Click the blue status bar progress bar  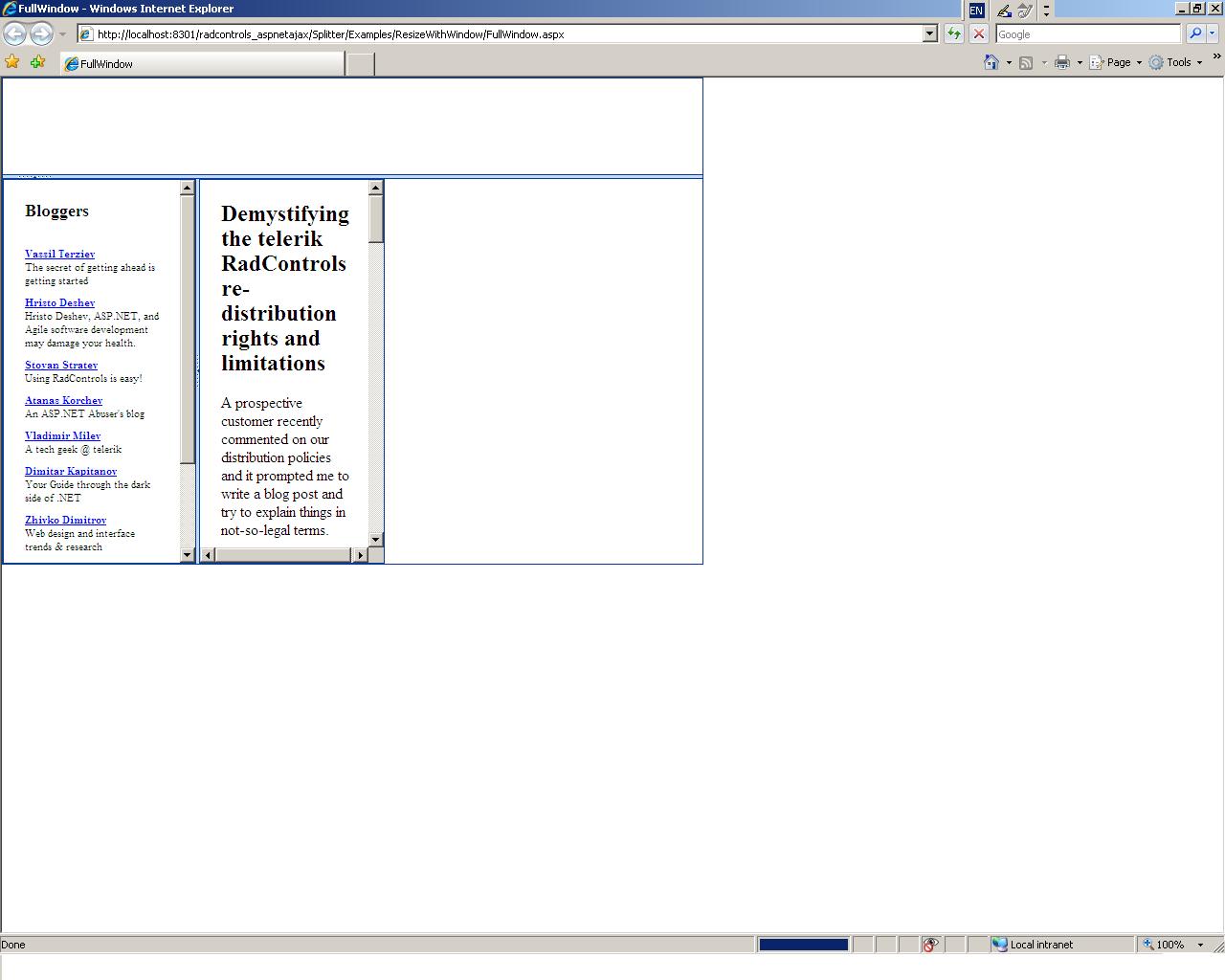pos(804,945)
